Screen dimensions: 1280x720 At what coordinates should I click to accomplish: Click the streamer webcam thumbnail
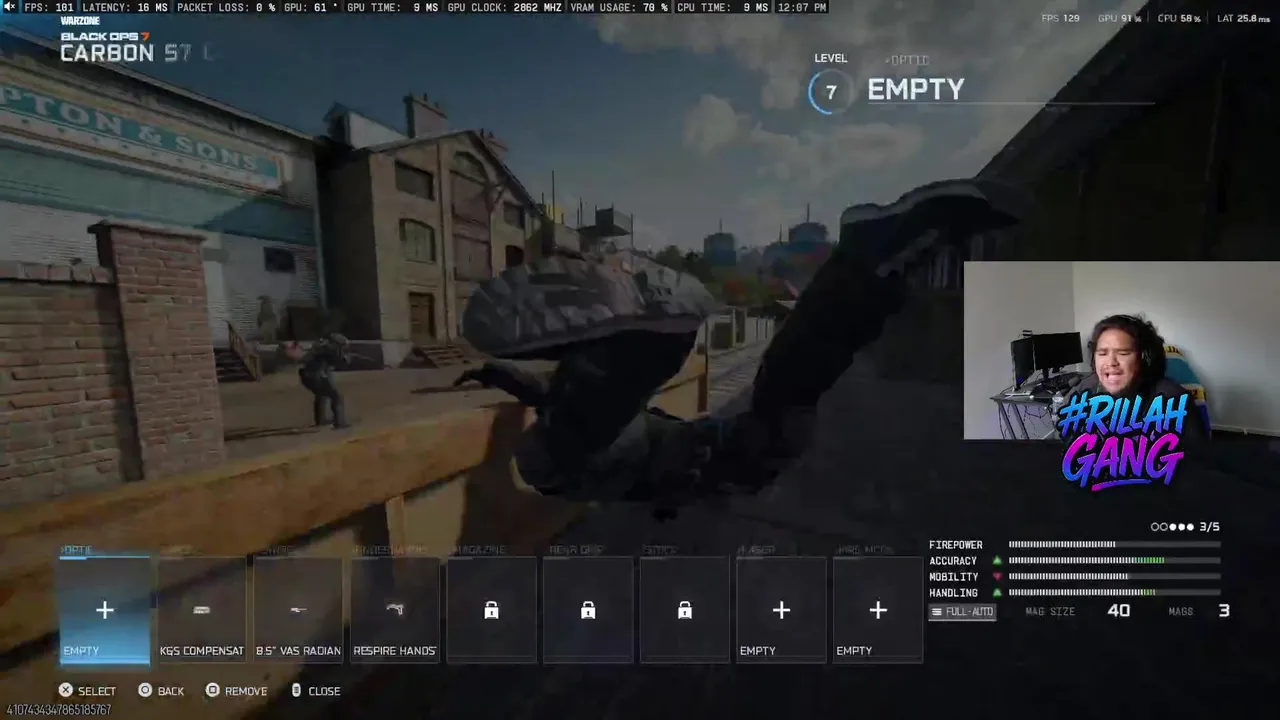point(1121,351)
